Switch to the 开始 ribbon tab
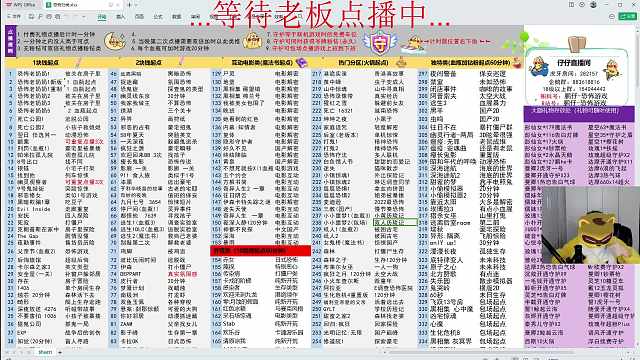The height and width of the screenshot is (360, 640). pyautogui.click(x=102, y=17)
